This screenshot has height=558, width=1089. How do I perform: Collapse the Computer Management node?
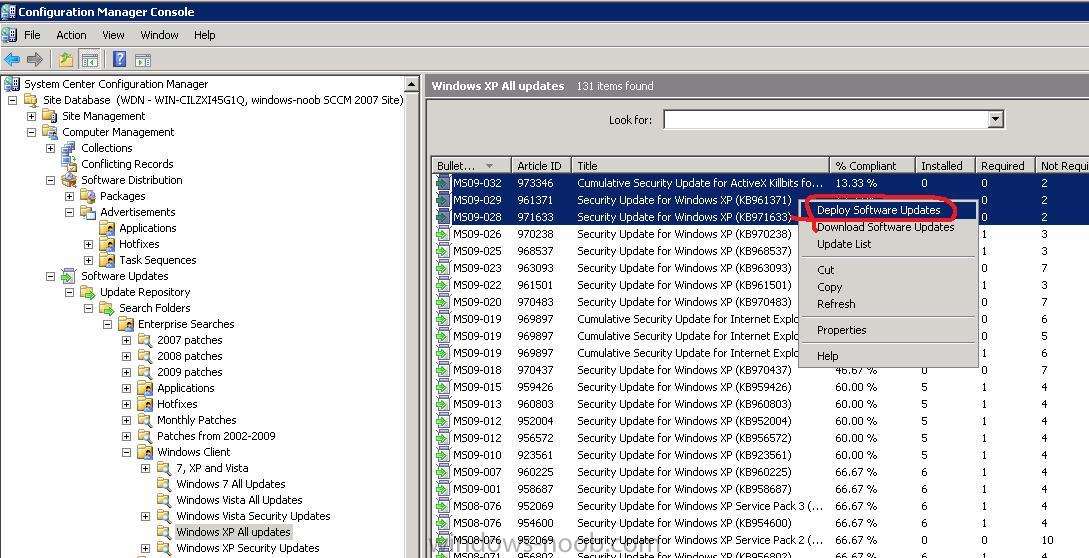click(x=31, y=132)
